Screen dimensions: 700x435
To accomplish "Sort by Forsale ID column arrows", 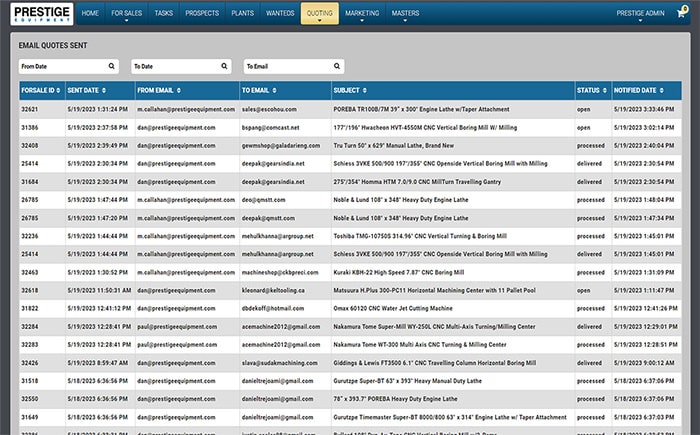I will pyautogui.click(x=58, y=91).
